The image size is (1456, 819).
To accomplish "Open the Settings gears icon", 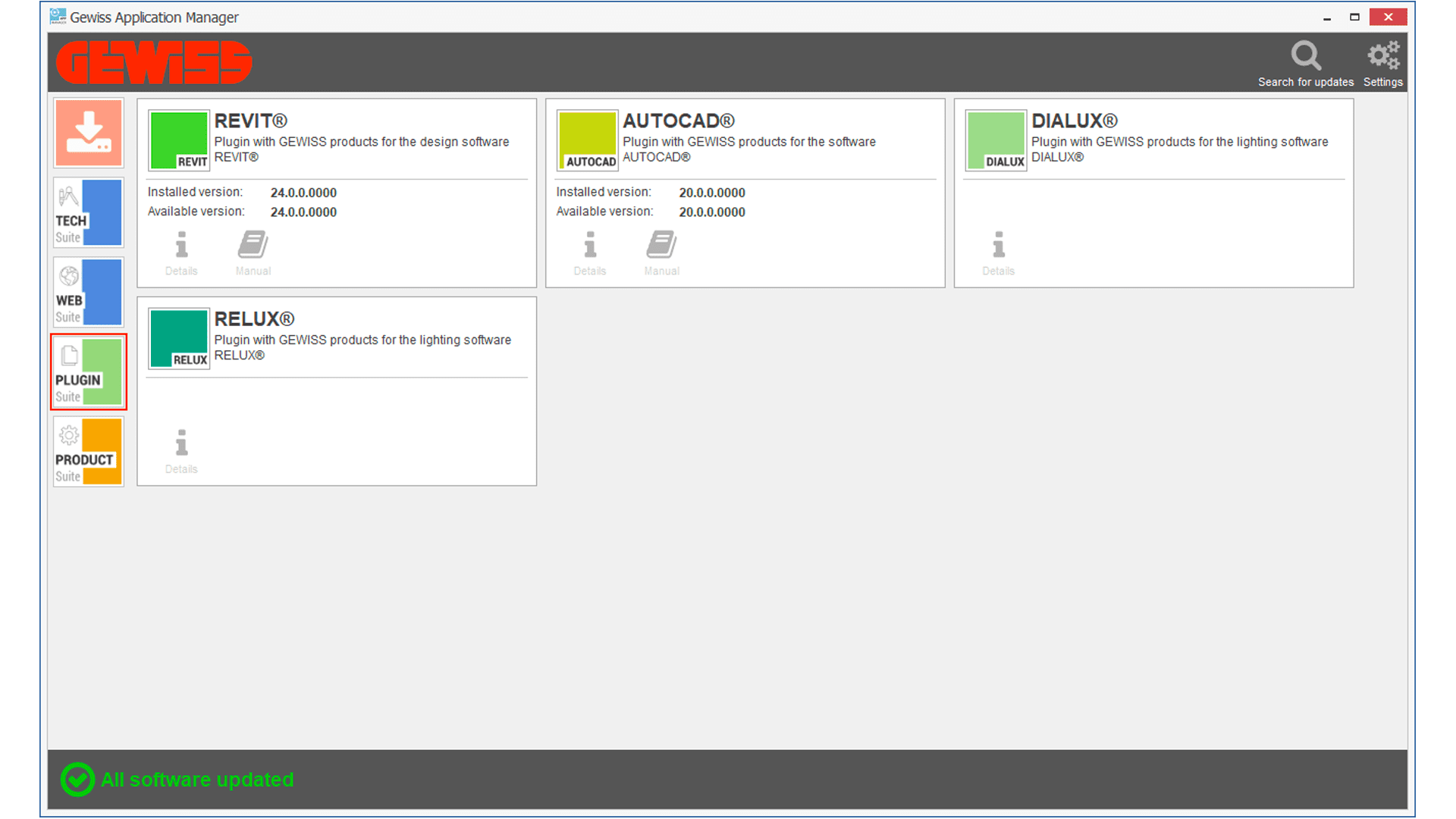I will (x=1383, y=55).
